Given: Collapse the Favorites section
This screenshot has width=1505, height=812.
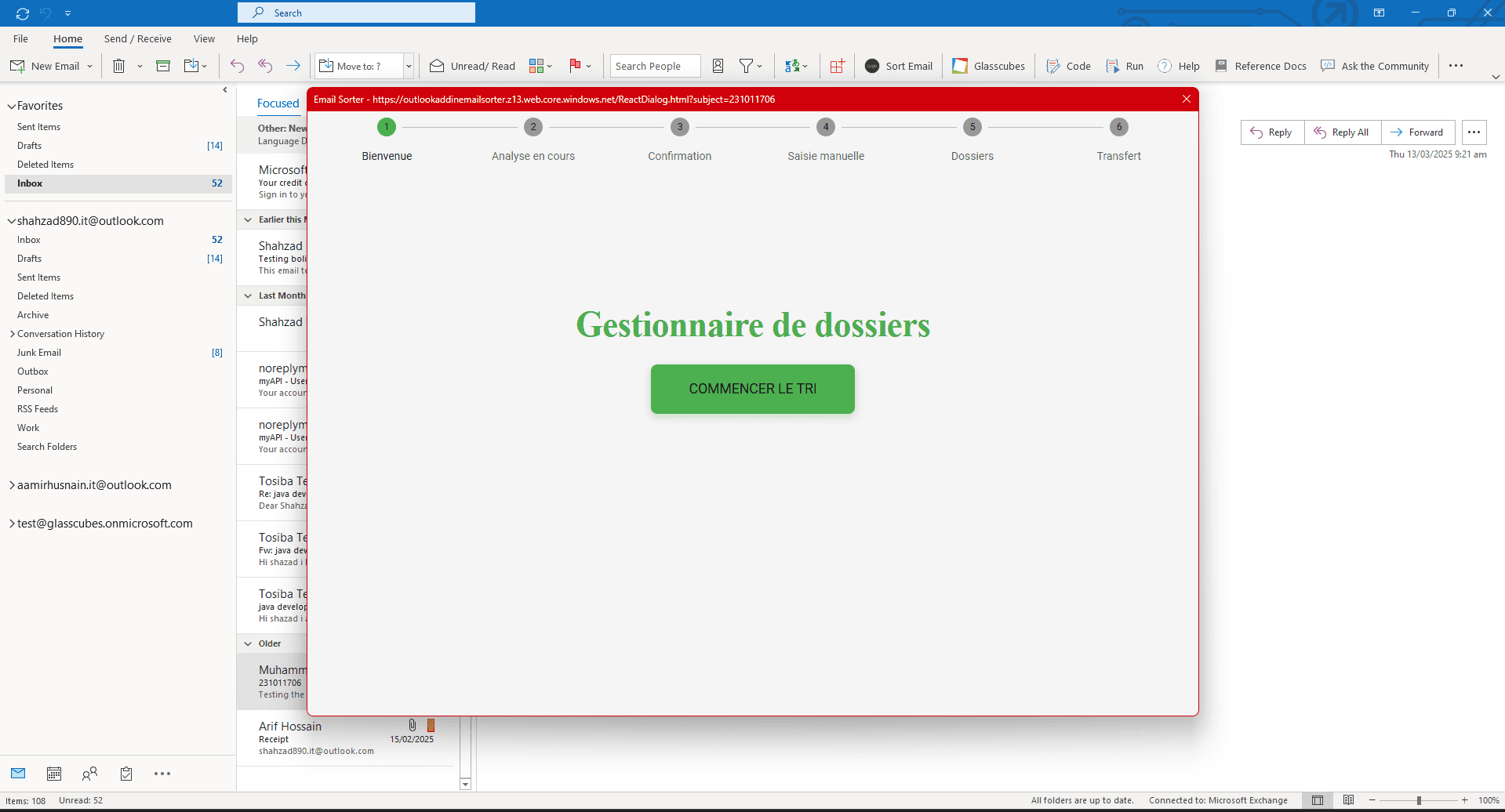Looking at the screenshot, I should tap(12, 106).
